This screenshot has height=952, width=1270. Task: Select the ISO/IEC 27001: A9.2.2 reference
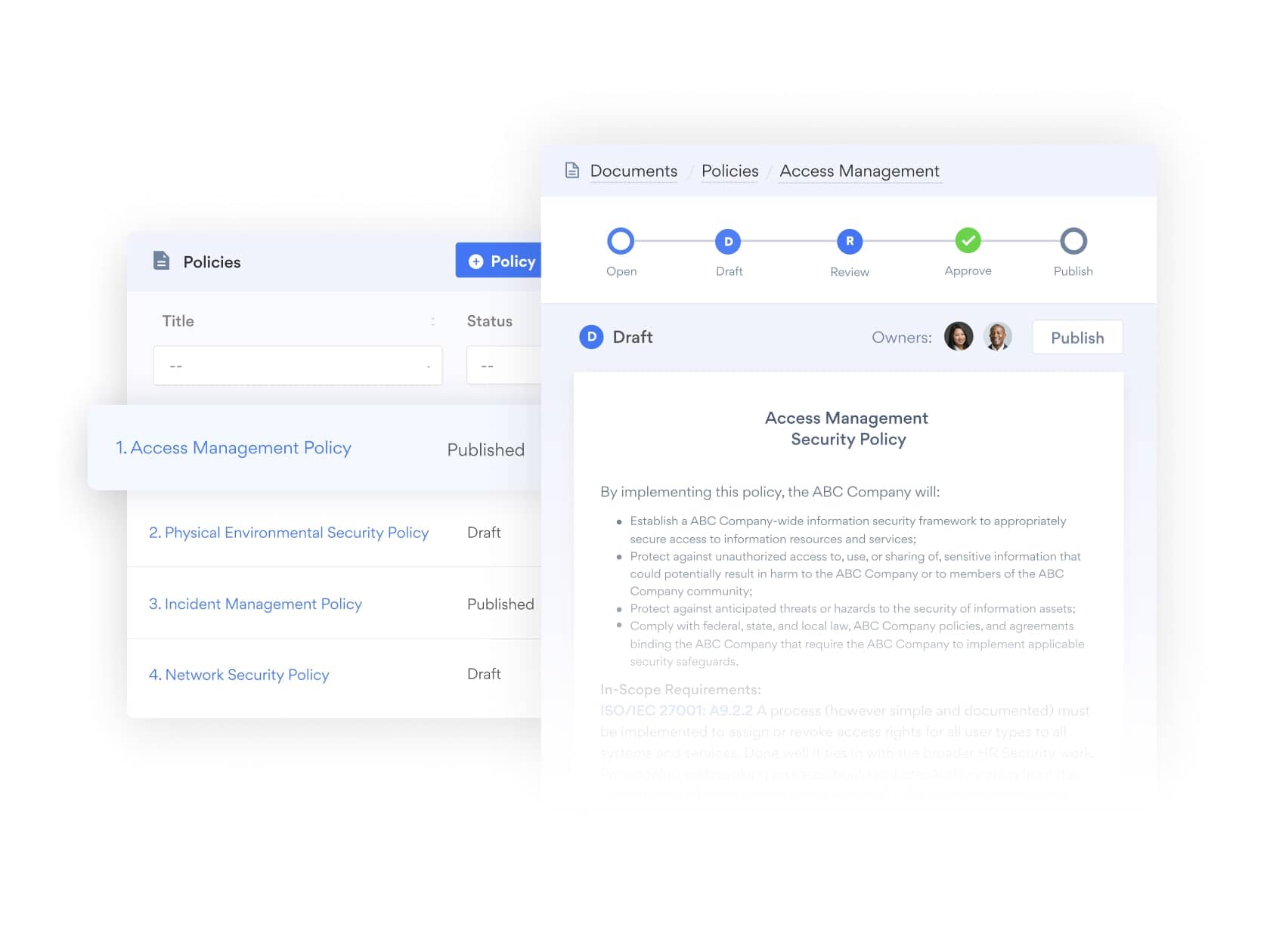click(676, 710)
